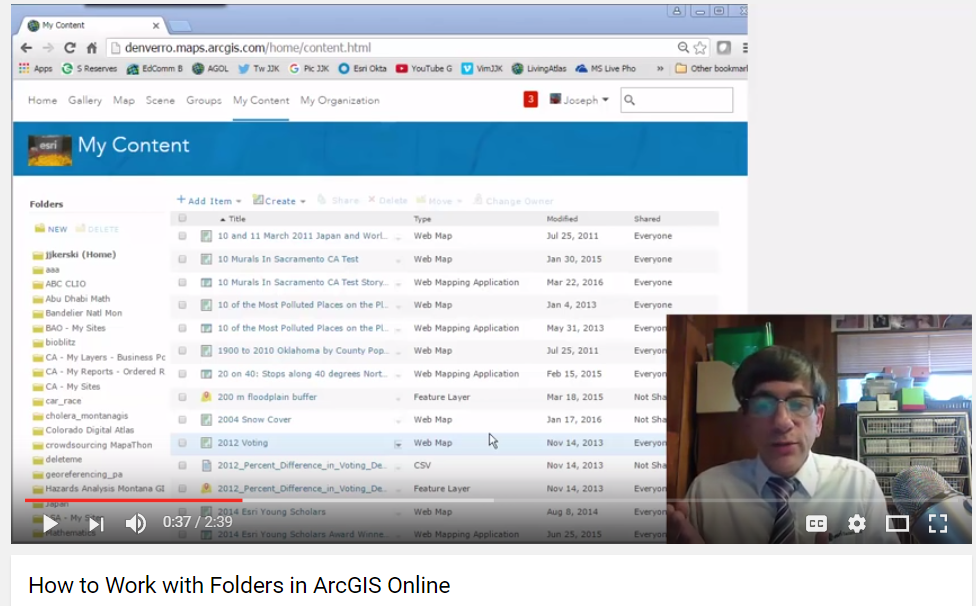The width and height of the screenshot is (976, 606).
Task: Open bioblitz folder icon
Action: [x=38, y=343]
